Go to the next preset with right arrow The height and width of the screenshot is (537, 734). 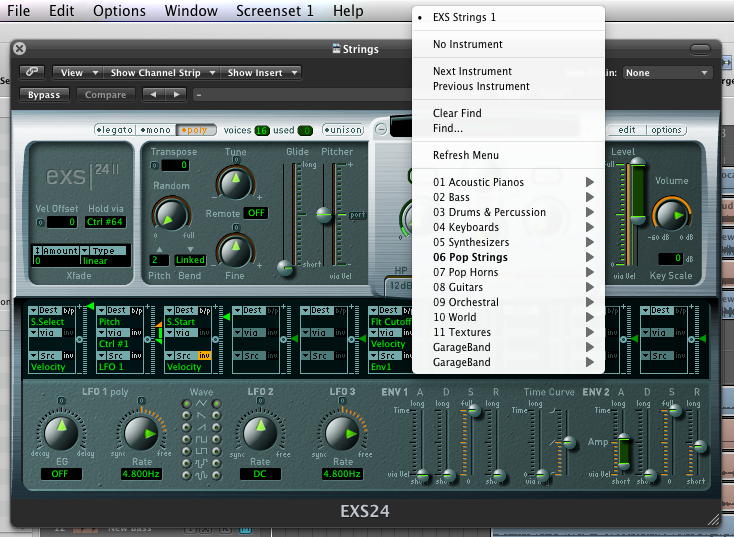(176, 95)
